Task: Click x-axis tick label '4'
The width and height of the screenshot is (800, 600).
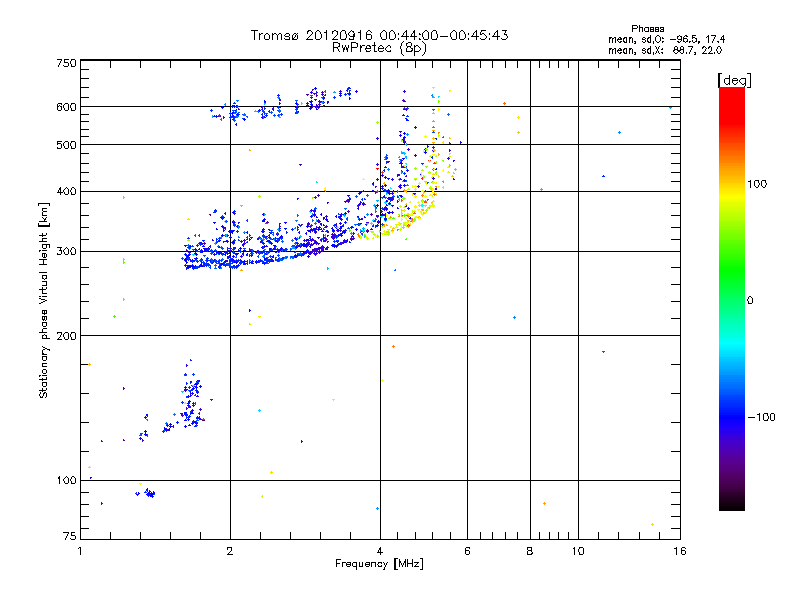Action: click(x=380, y=551)
